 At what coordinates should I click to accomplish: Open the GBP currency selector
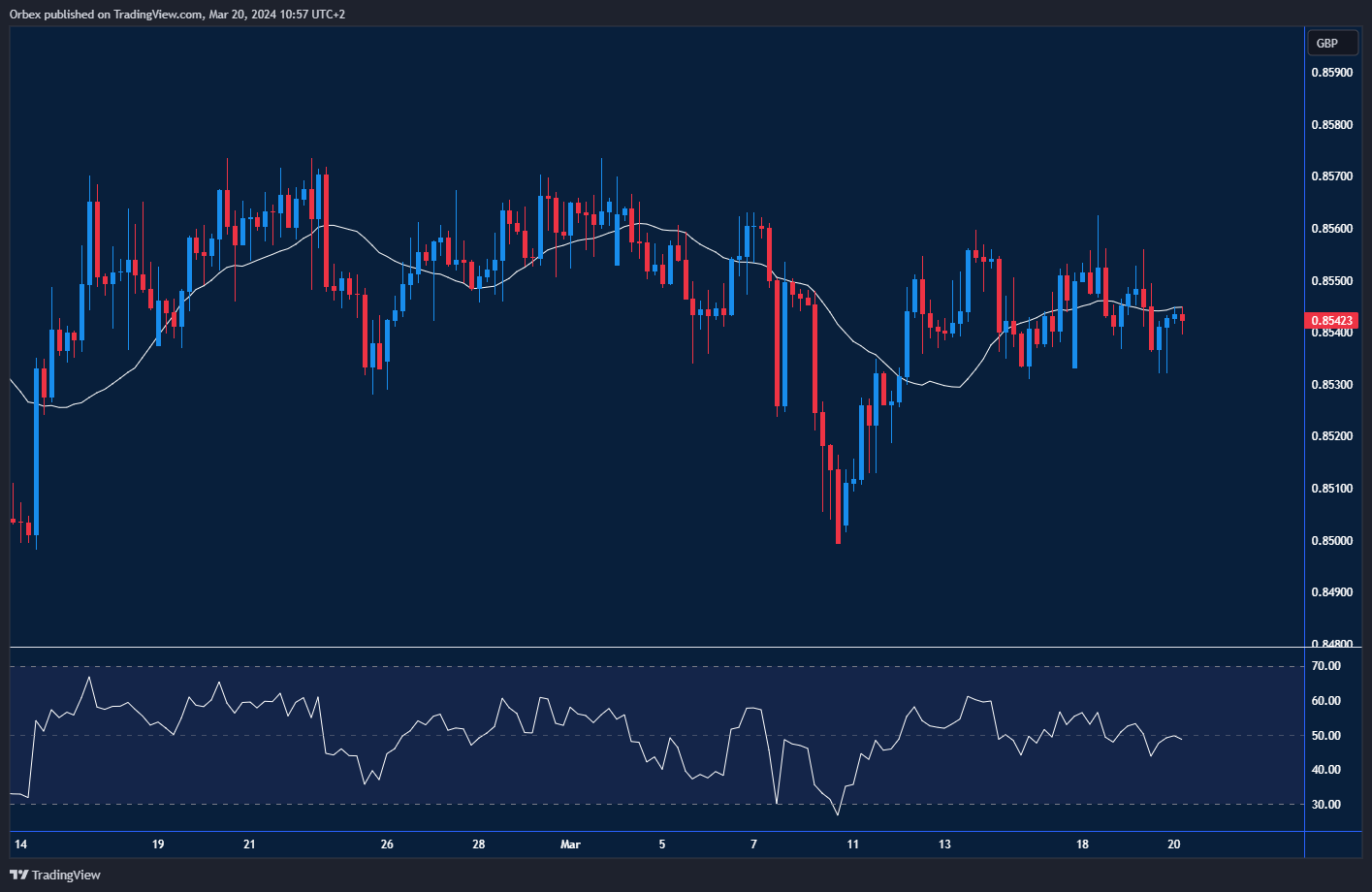[1326, 43]
